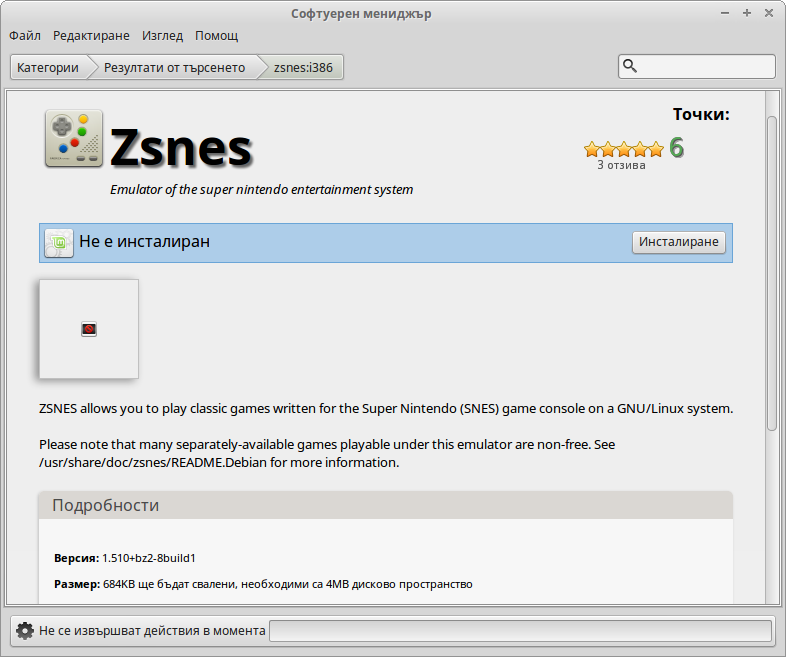Click the emulator subtitle description
This screenshot has width=786, height=657.
point(262,189)
